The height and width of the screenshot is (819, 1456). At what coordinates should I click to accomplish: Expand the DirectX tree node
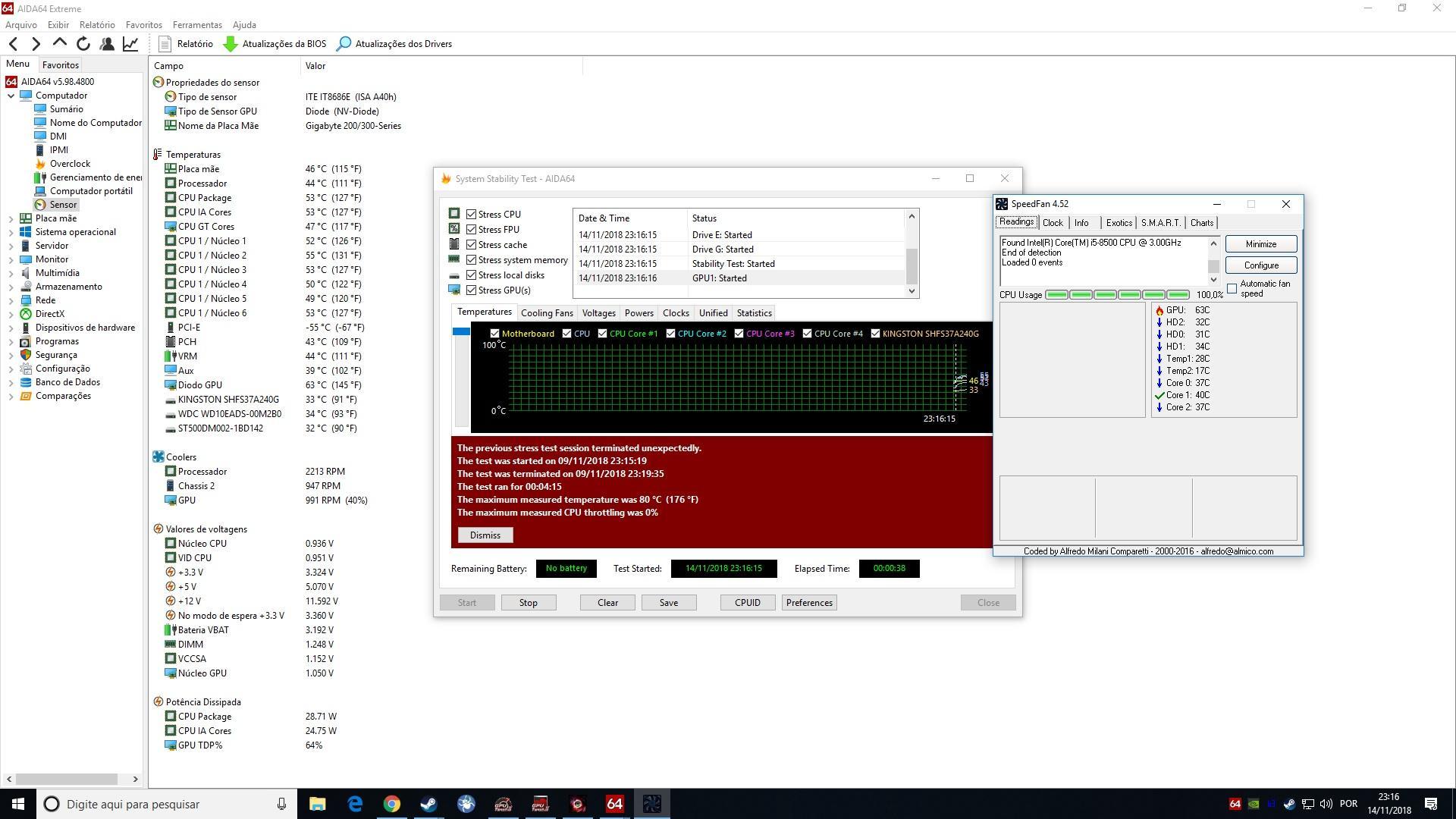click(11, 314)
